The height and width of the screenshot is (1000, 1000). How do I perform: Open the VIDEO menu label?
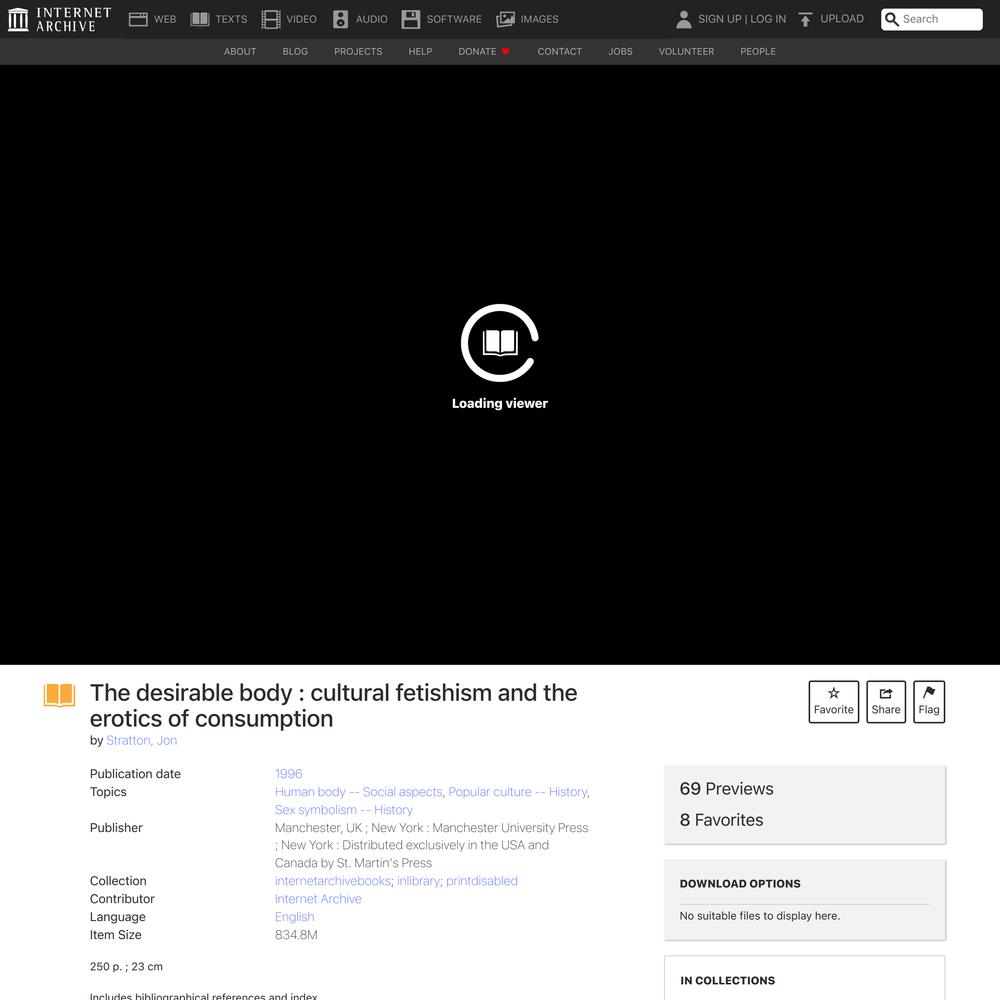301,19
